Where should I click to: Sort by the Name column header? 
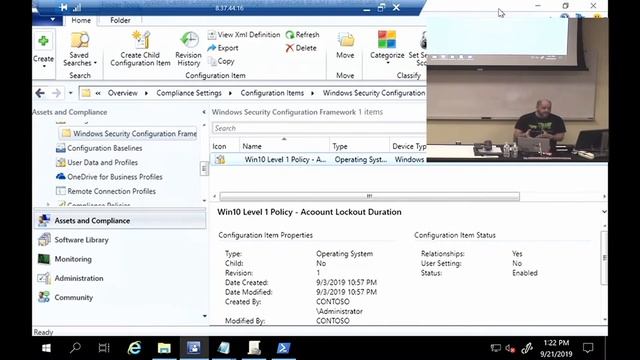coord(284,146)
